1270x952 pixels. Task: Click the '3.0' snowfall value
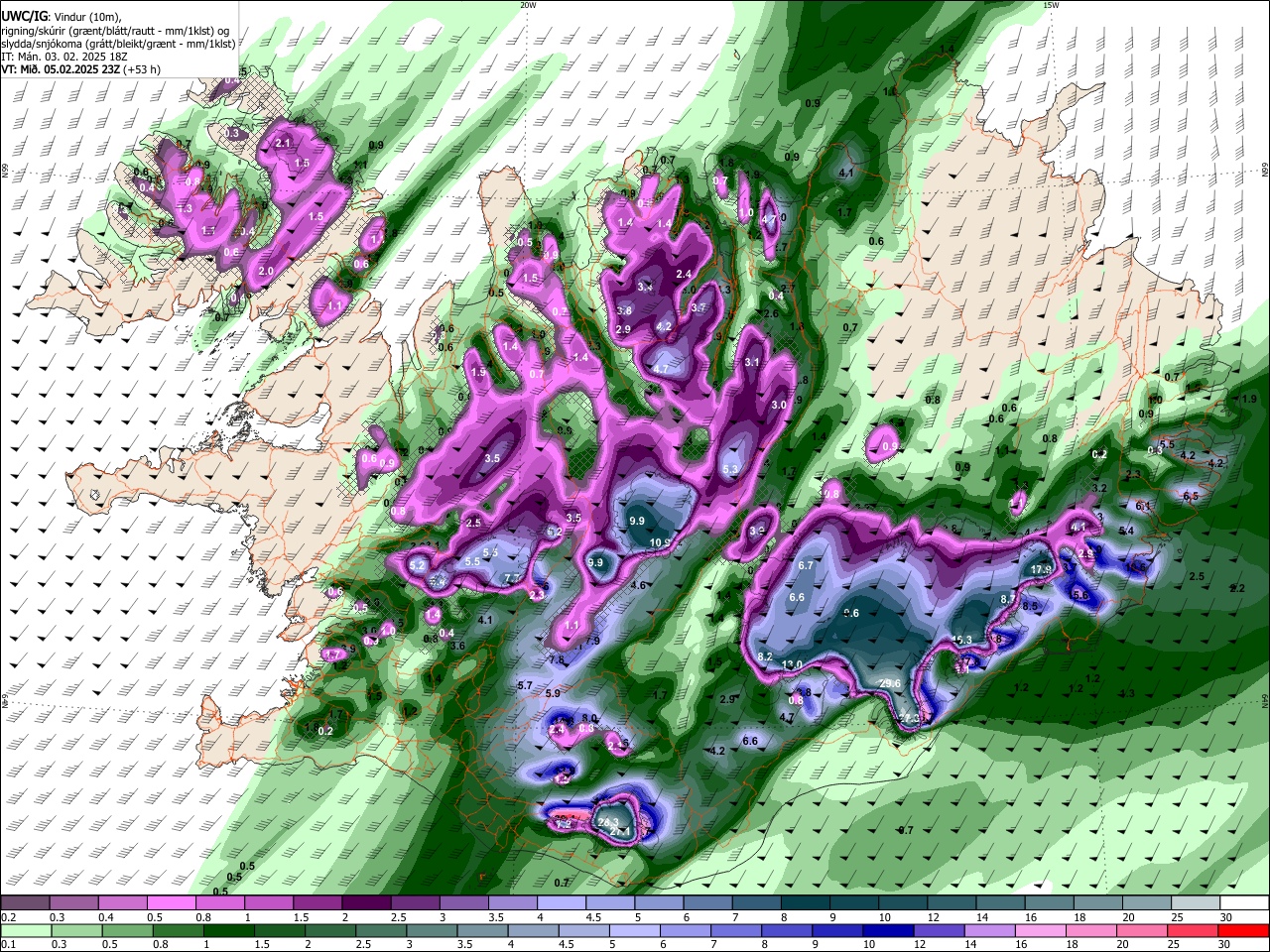point(779,405)
